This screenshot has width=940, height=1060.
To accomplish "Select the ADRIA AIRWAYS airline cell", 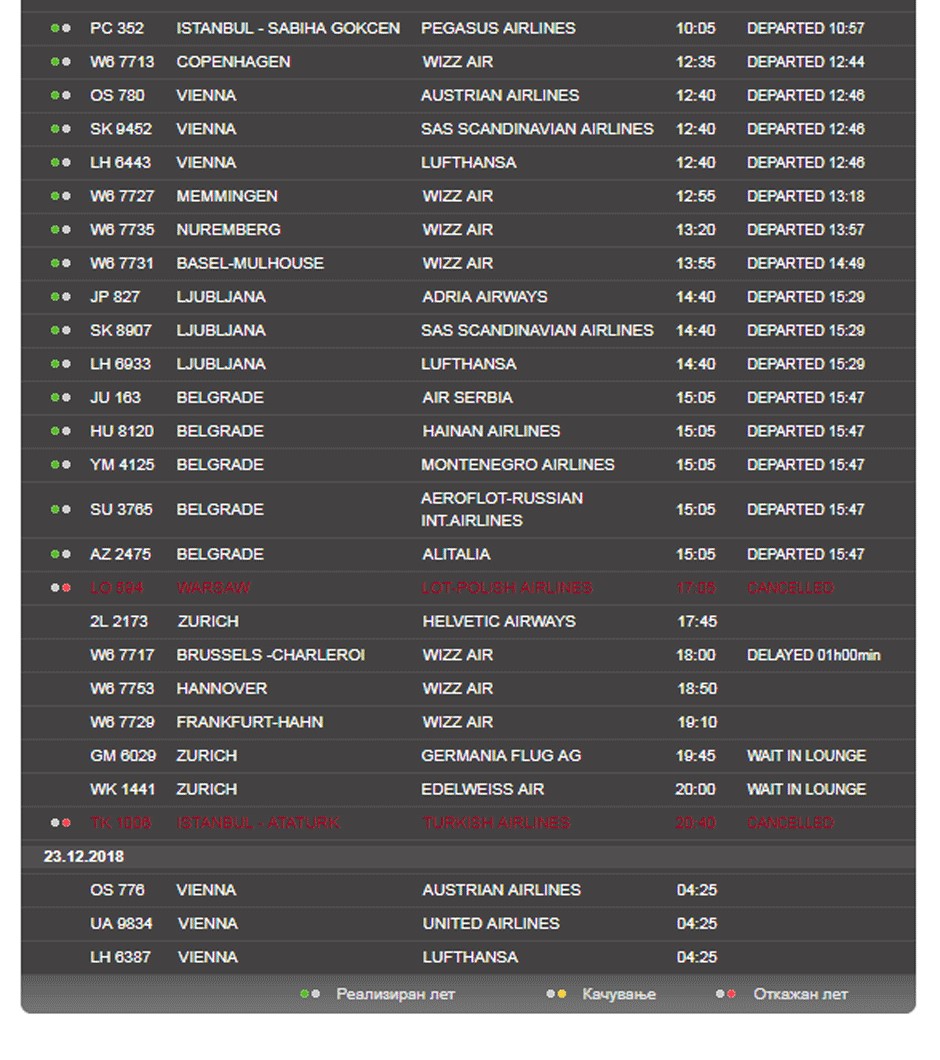I will click(485, 297).
